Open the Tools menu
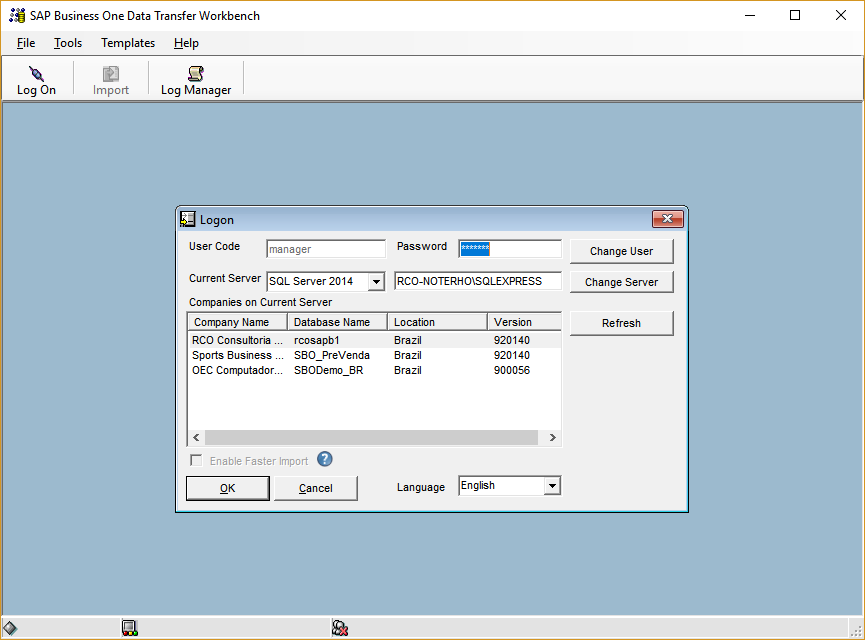Screen dimensions: 865x640 click(x=68, y=43)
